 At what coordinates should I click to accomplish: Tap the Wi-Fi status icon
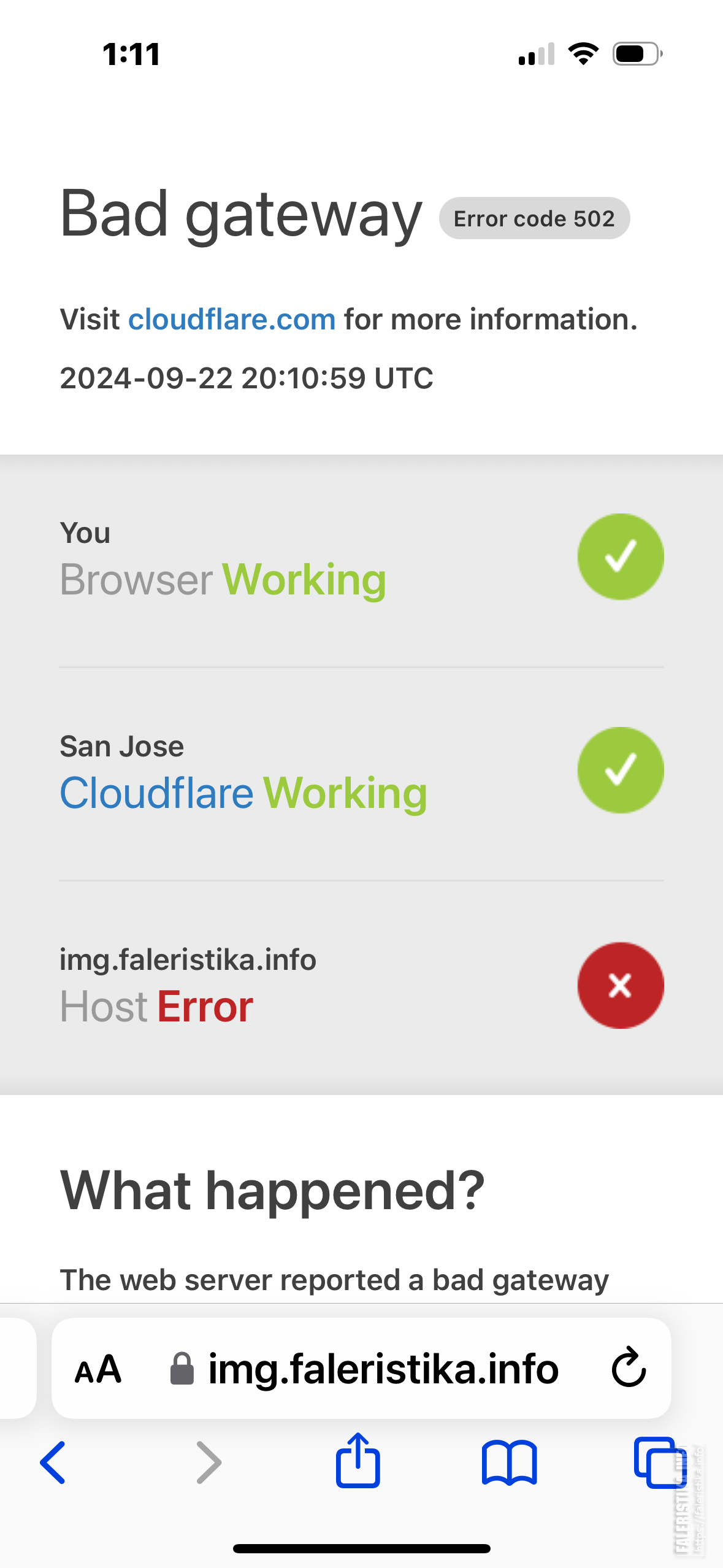(583, 54)
